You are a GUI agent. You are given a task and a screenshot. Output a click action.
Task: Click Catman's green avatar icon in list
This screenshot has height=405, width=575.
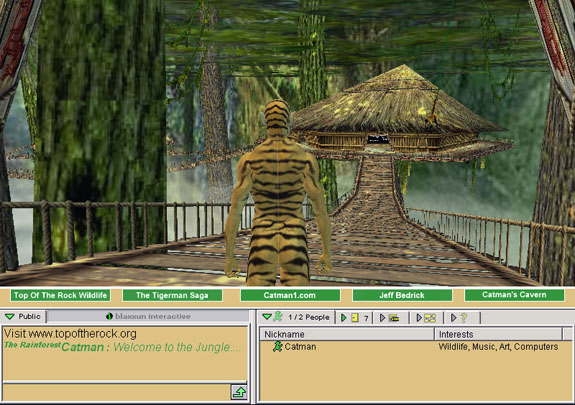coord(278,347)
